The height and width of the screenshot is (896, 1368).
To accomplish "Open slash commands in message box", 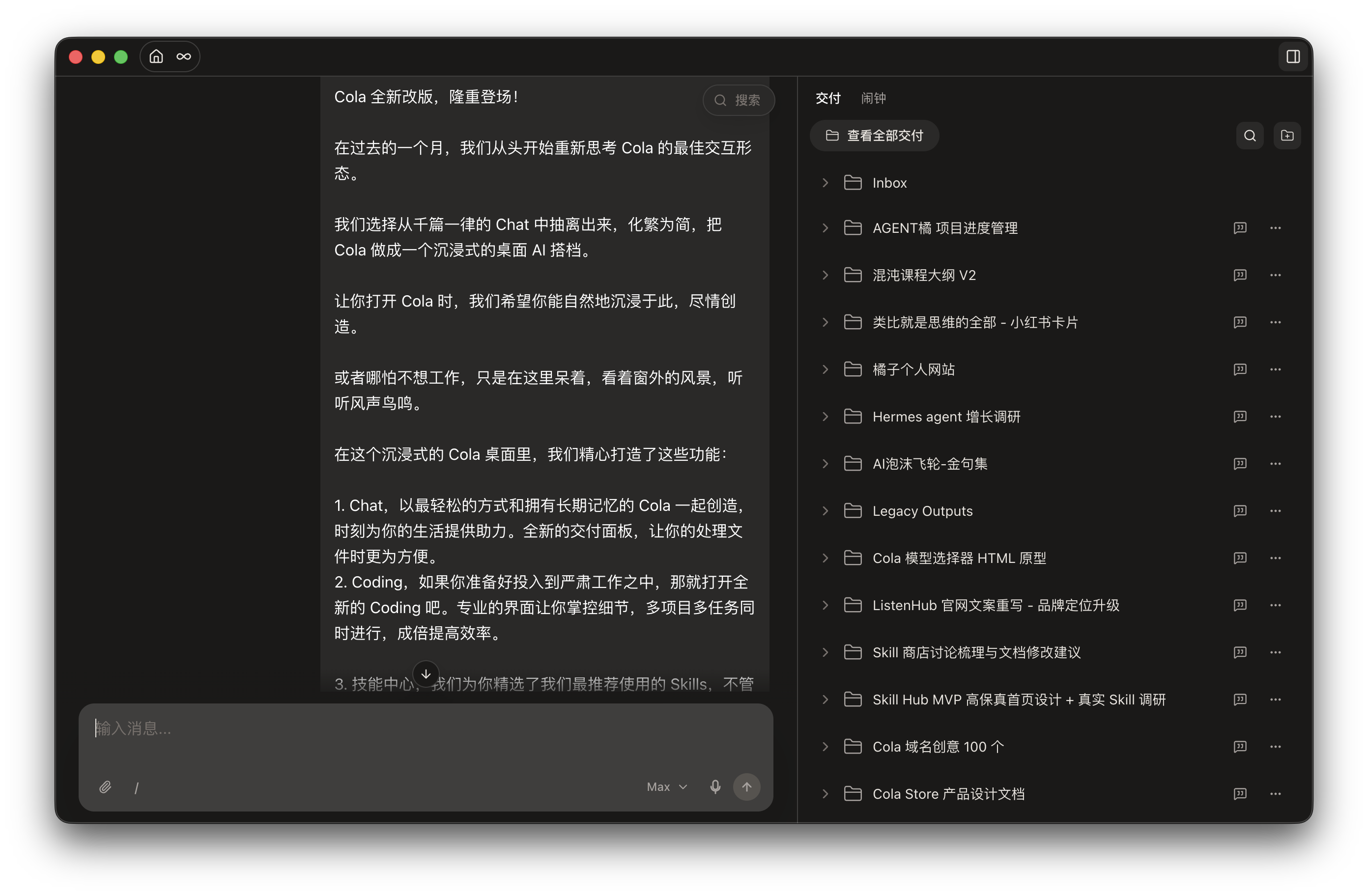I will [x=136, y=787].
